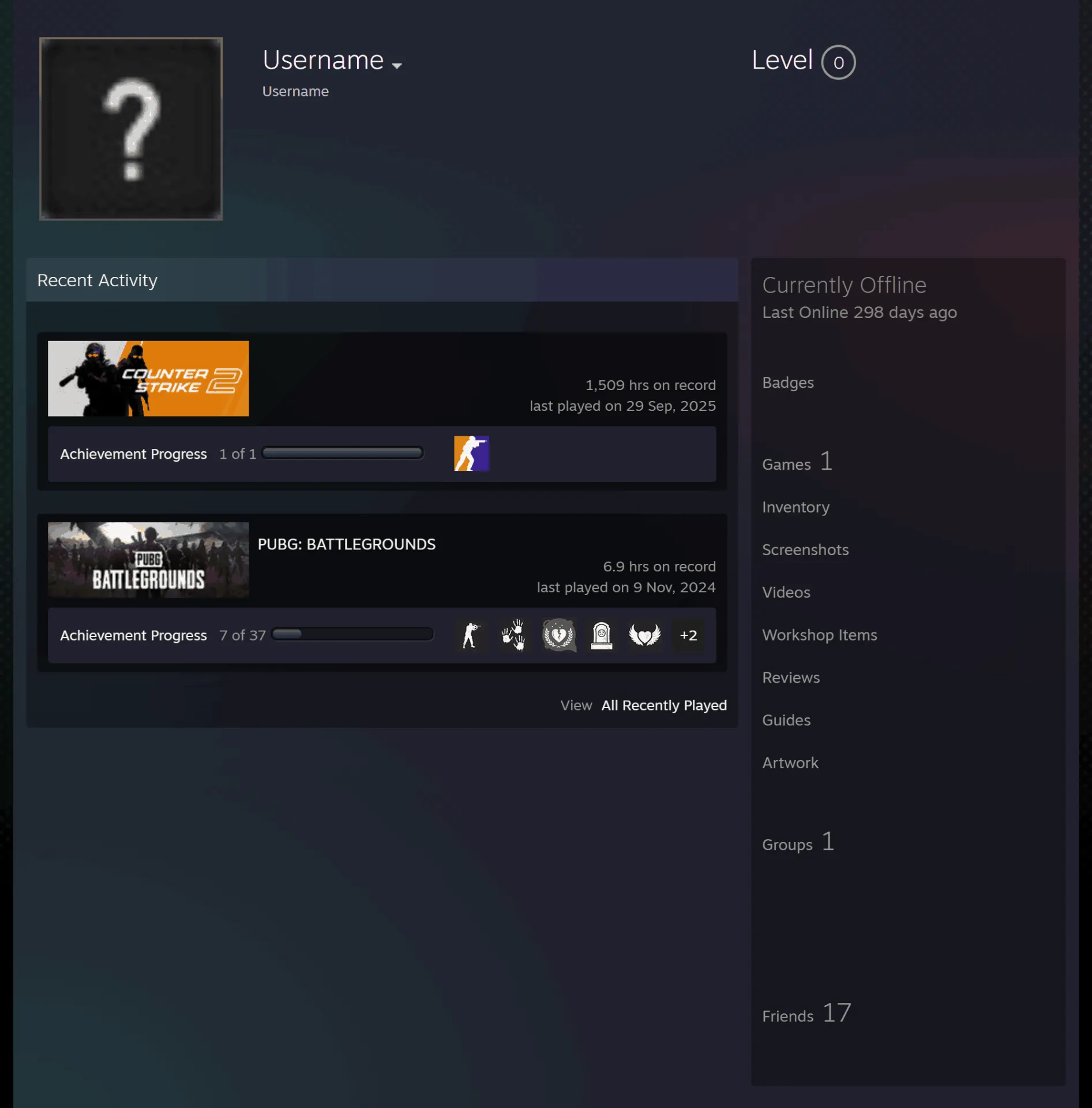Viewport: 1092px width, 1108px height.
Task: Select the PUBG tombstone achievement icon
Action: (x=602, y=635)
